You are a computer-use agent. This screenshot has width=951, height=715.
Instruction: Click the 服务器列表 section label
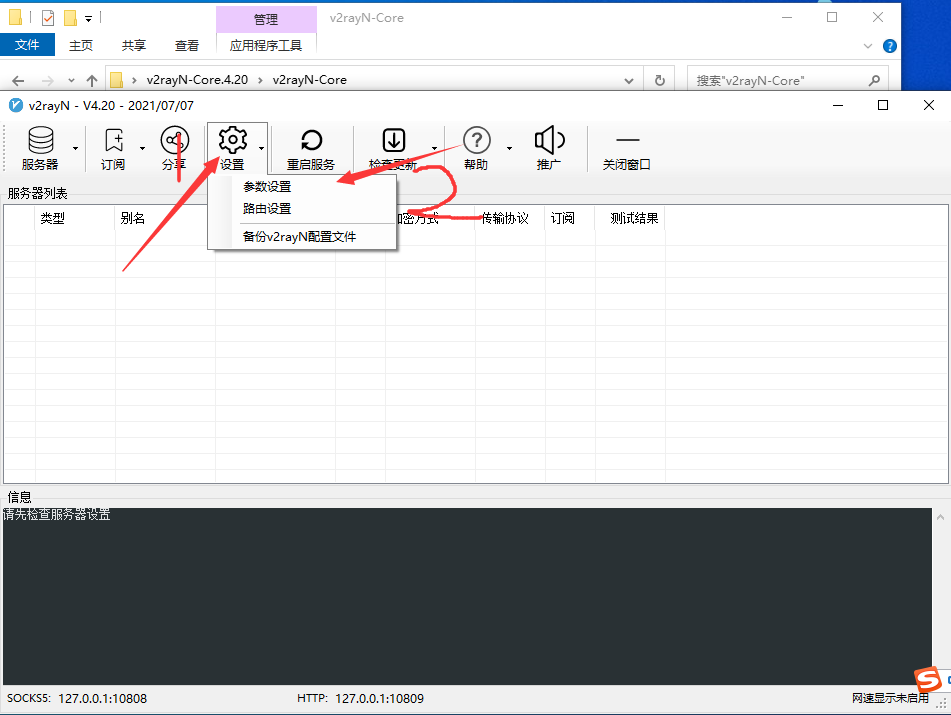[x=38, y=193]
